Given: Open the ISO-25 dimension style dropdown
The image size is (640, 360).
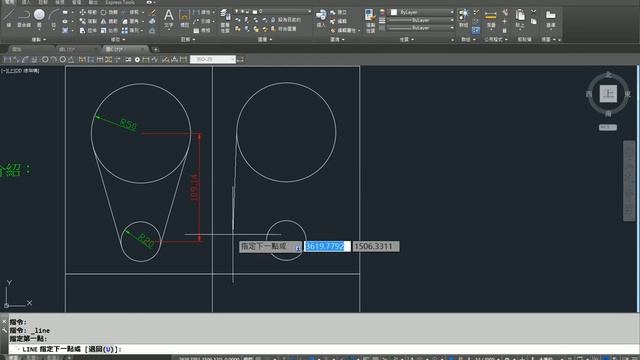Looking at the screenshot, I should (213, 60).
